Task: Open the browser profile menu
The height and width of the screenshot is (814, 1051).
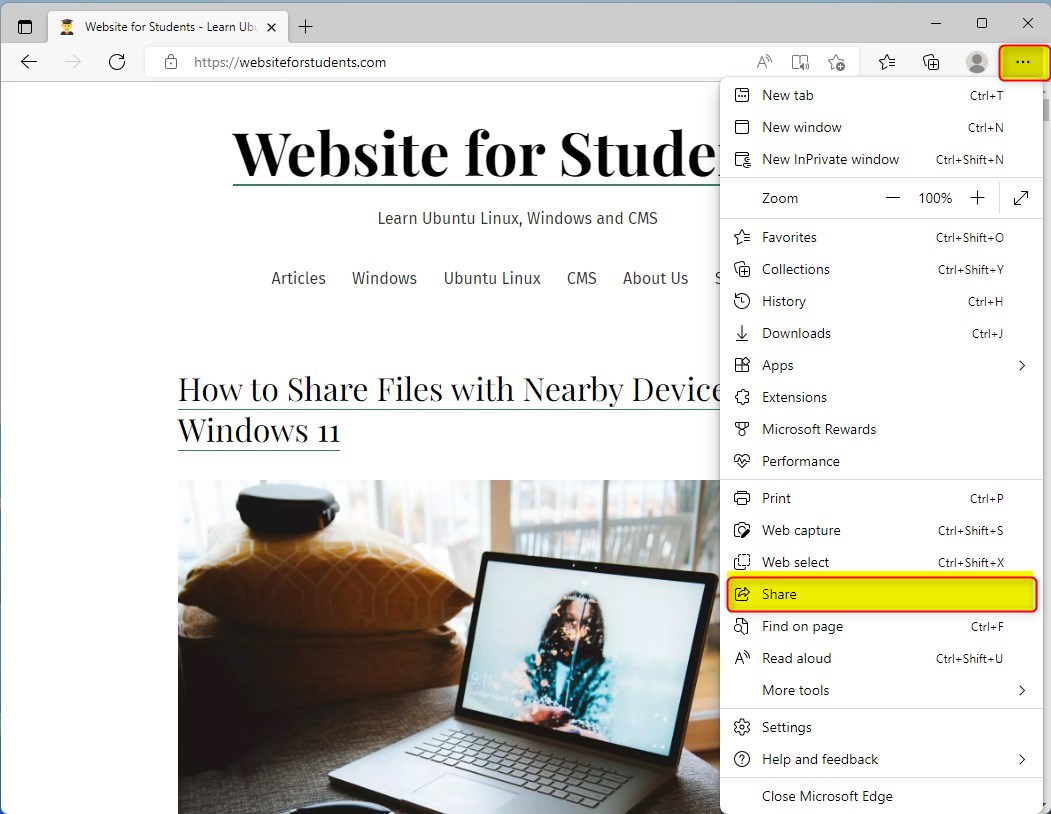Action: click(976, 61)
